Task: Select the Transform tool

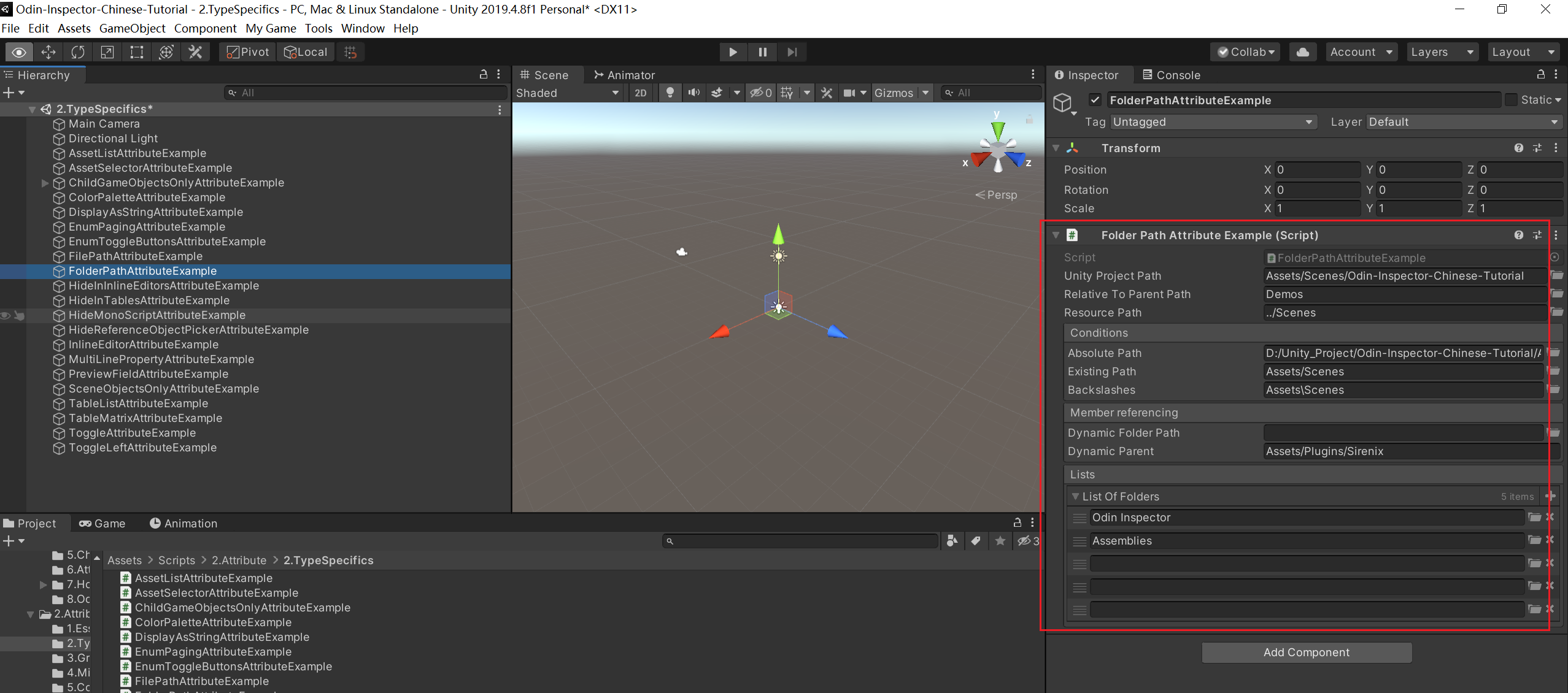Action: click(166, 52)
